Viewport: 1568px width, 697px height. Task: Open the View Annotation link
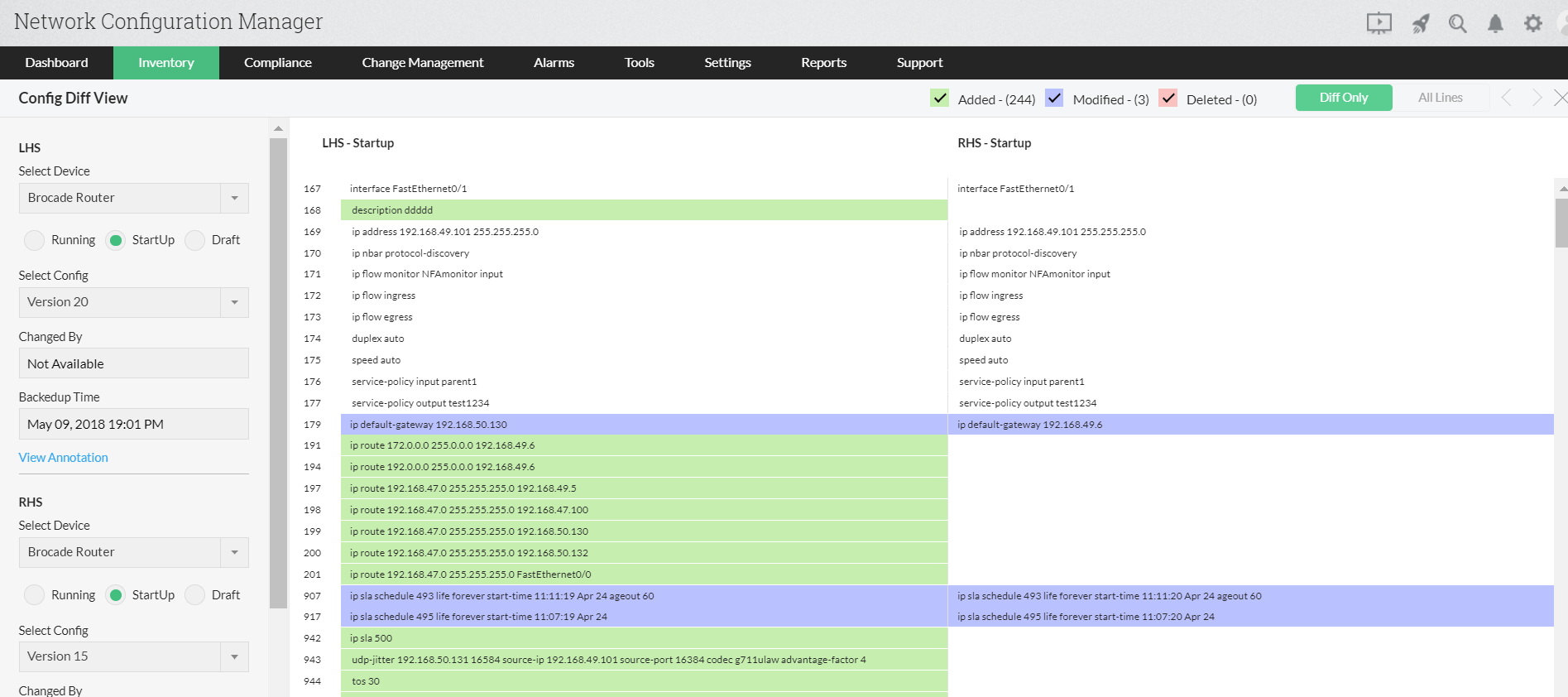tap(64, 458)
